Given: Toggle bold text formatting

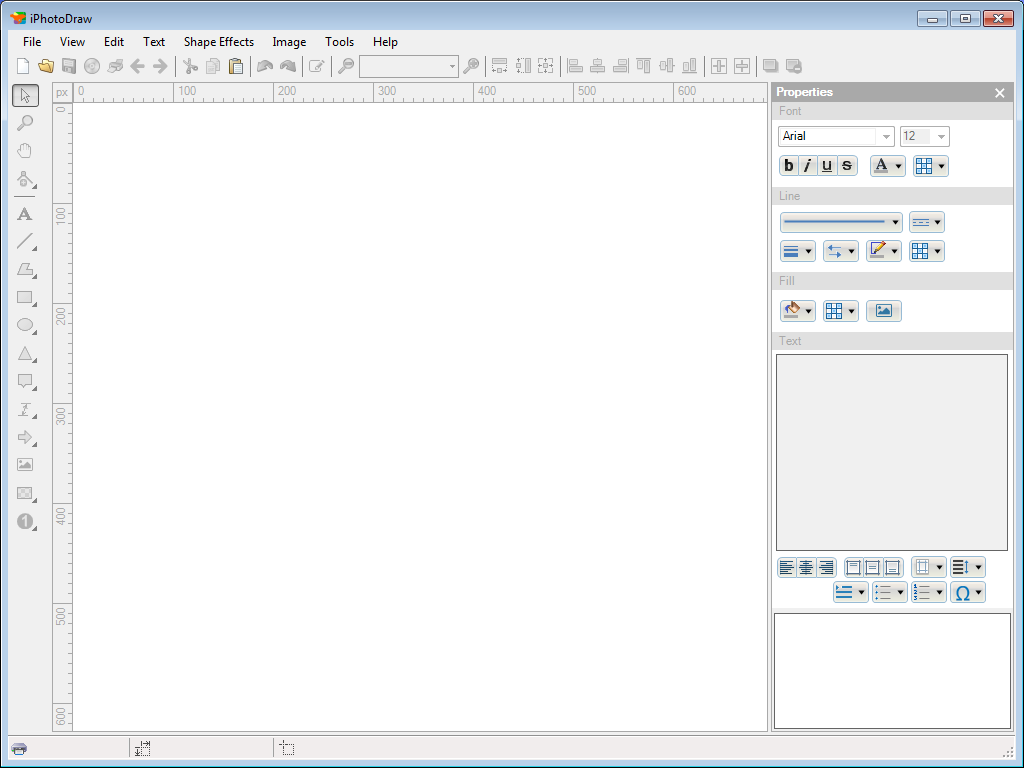Looking at the screenshot, I should click(x=788, y=165).
